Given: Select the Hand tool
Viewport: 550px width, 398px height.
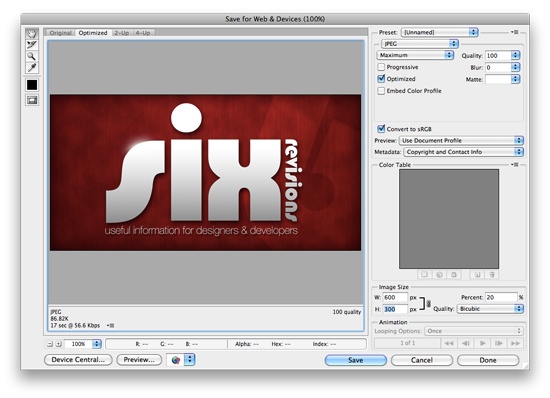Looking at the screenshot, I should [x=32, y=34].
